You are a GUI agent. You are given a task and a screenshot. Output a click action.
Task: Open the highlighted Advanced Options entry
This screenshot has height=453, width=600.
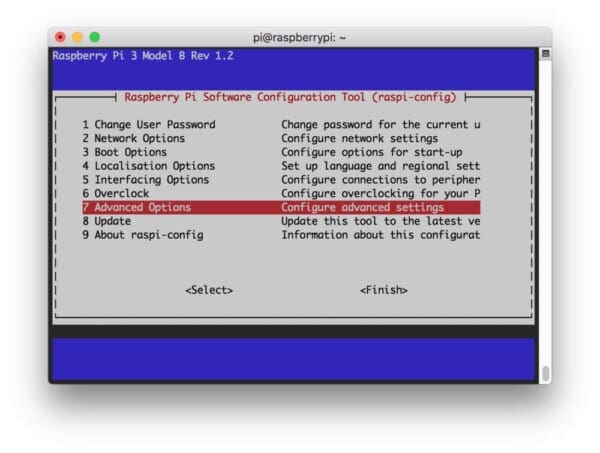point(136,207)
